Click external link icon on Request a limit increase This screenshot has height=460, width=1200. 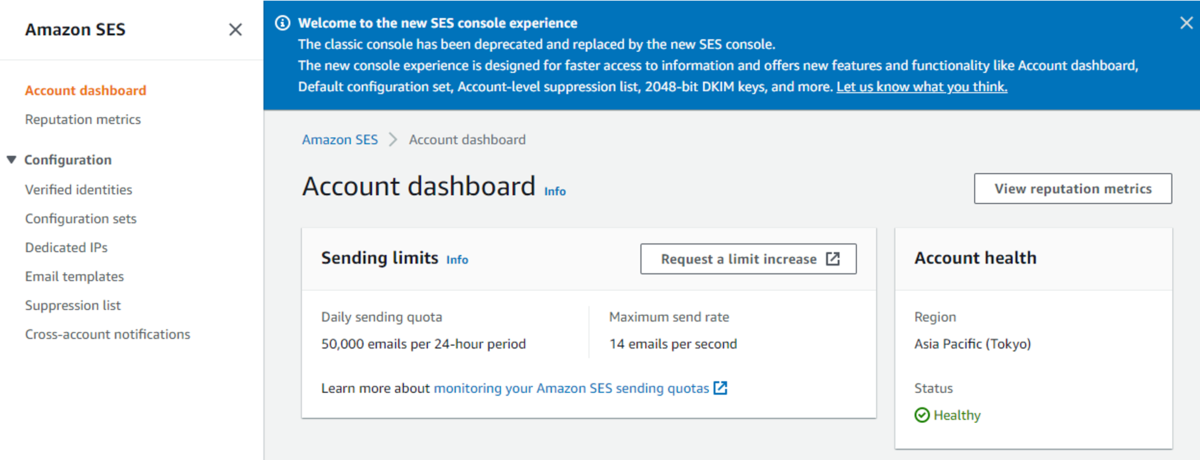(x=833, y=259)
